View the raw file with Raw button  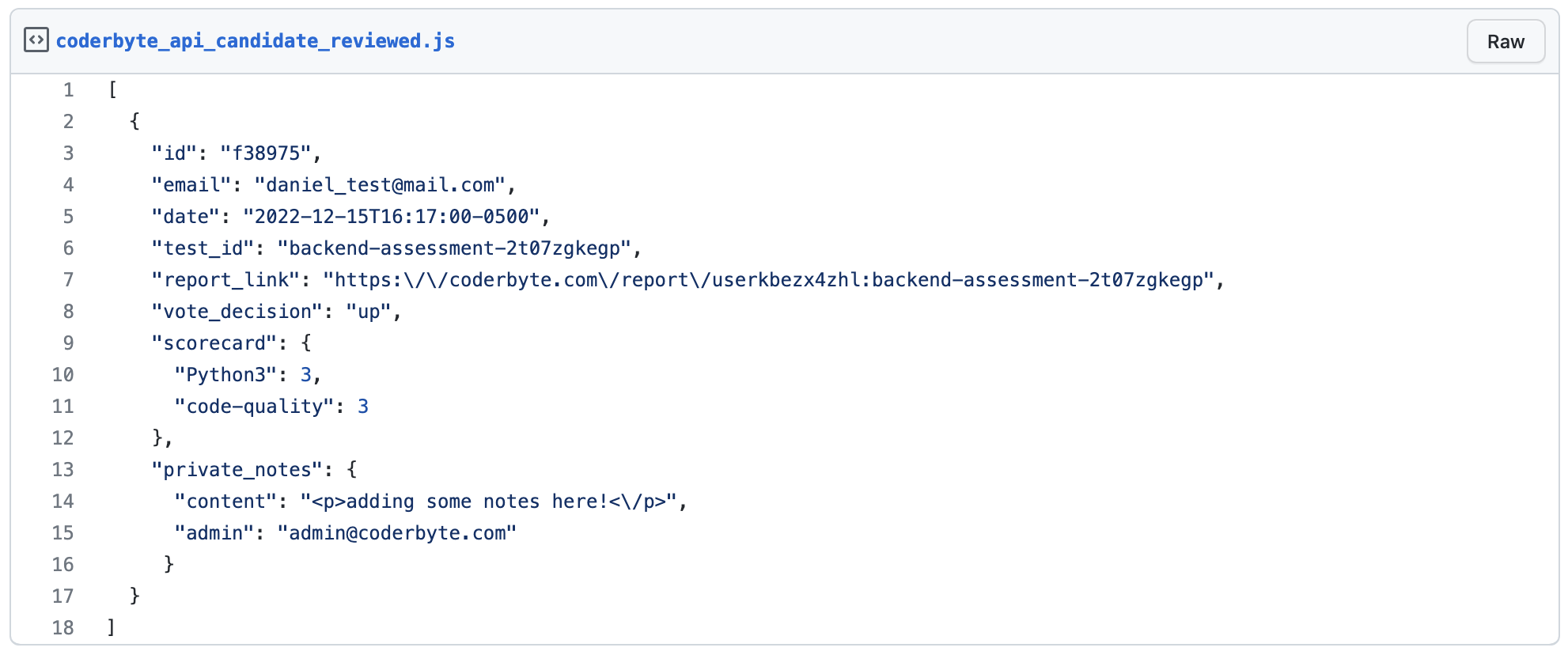tap(1505, 42)
